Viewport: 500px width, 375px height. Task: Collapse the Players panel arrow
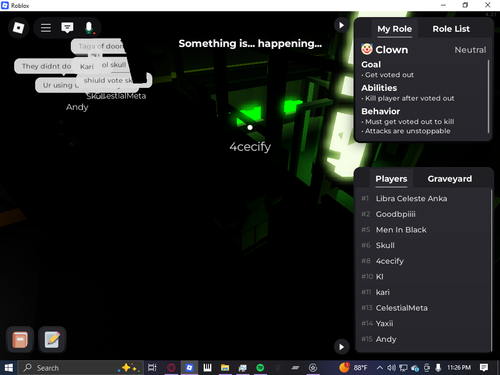pos(341,347)
